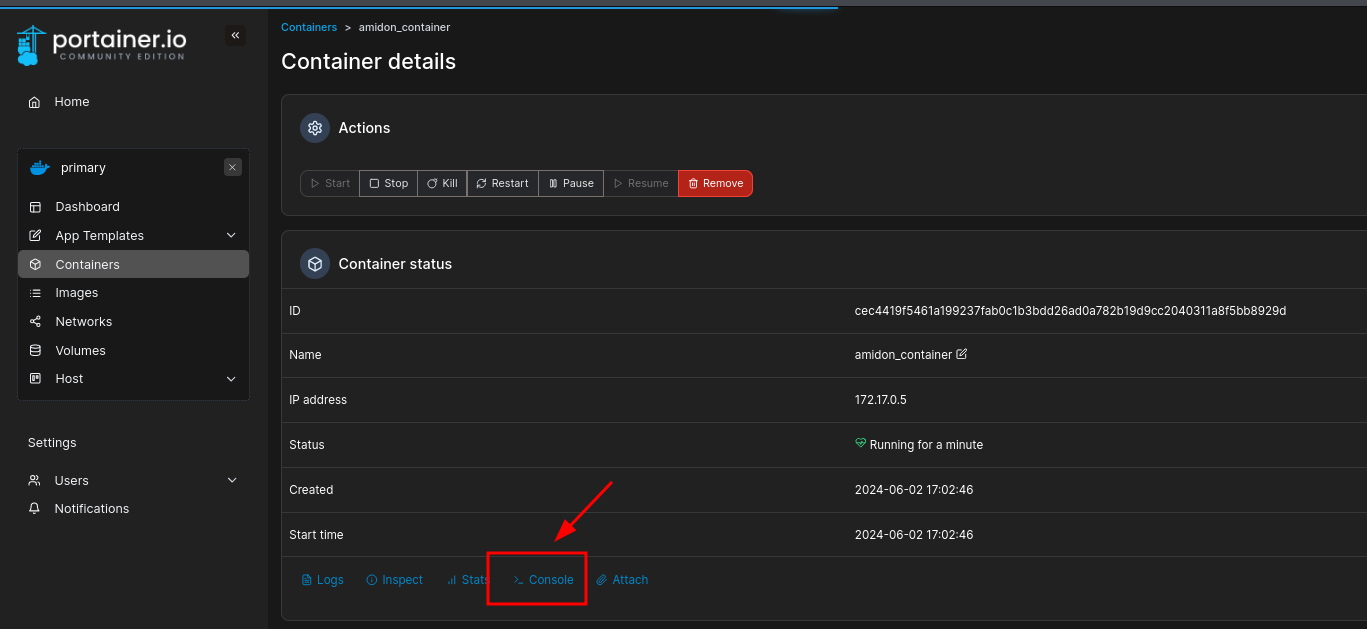
Task: Open the container Stats link
Action: (467, 580)
